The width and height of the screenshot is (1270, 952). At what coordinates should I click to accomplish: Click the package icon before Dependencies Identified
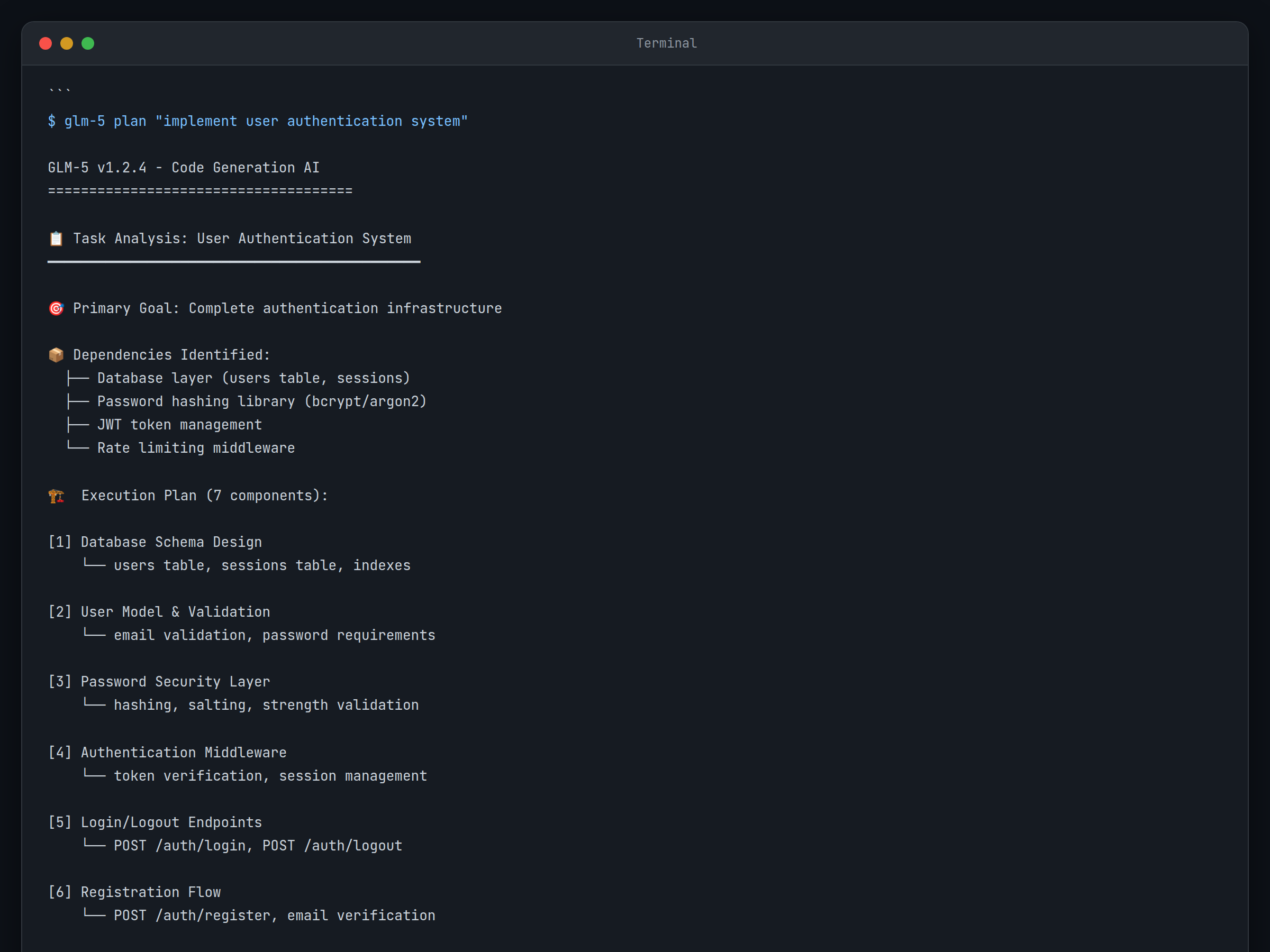pos(56,355)
